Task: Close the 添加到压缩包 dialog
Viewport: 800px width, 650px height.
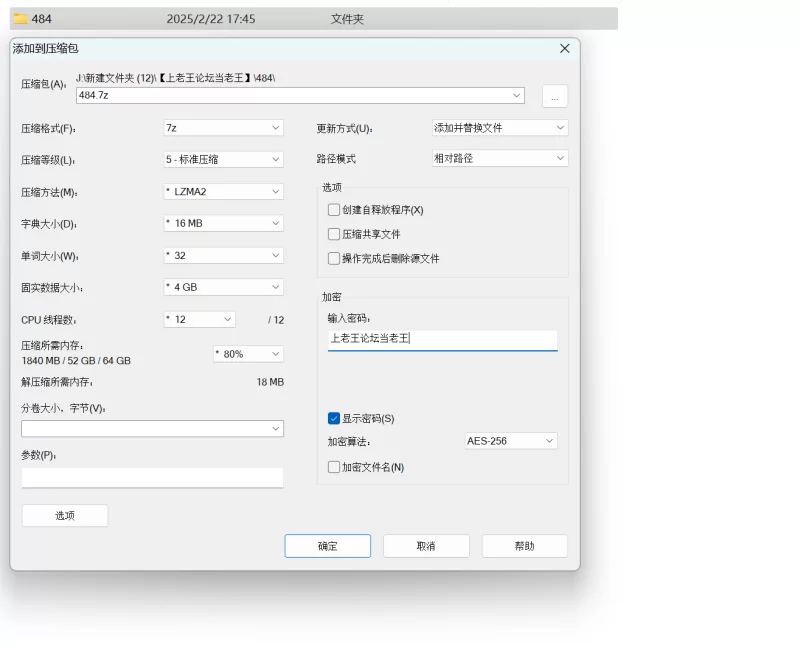Action: [564, 48]
